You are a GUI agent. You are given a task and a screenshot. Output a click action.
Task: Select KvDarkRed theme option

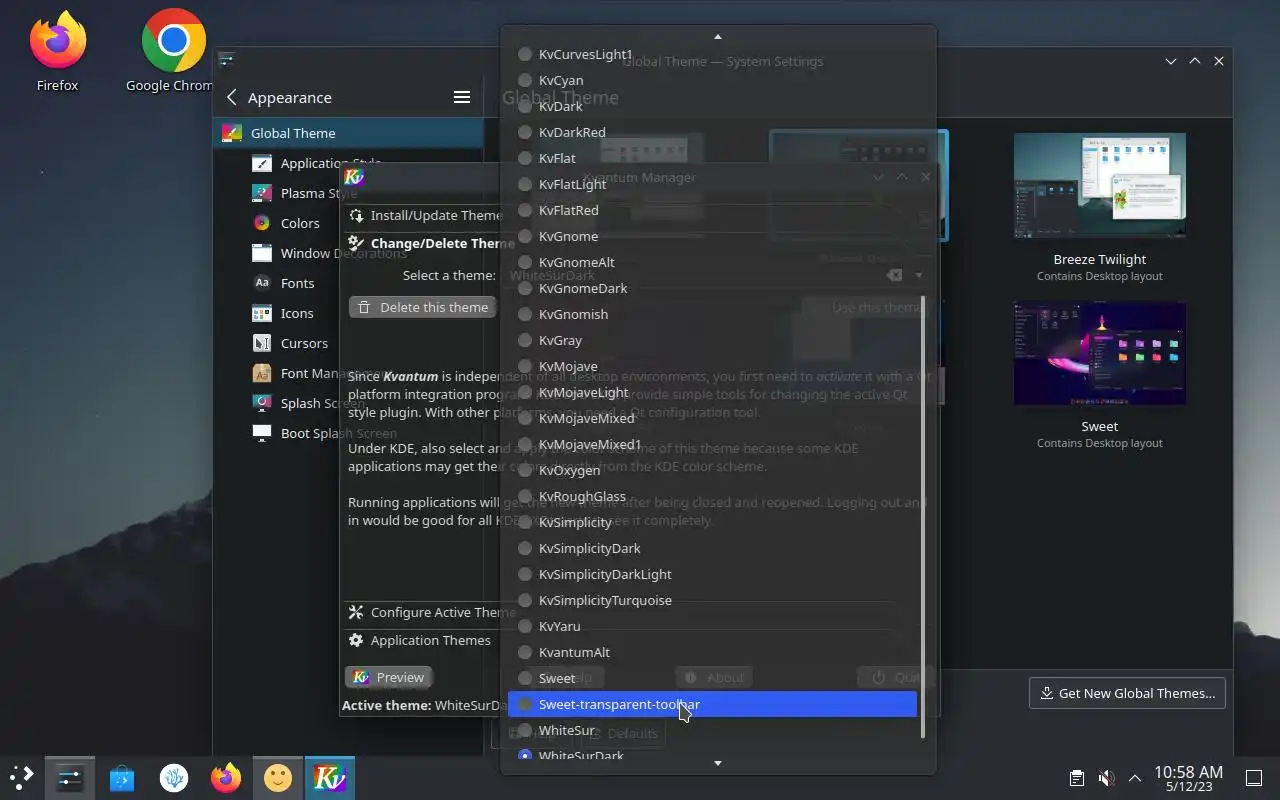click(x=712, y=132)
